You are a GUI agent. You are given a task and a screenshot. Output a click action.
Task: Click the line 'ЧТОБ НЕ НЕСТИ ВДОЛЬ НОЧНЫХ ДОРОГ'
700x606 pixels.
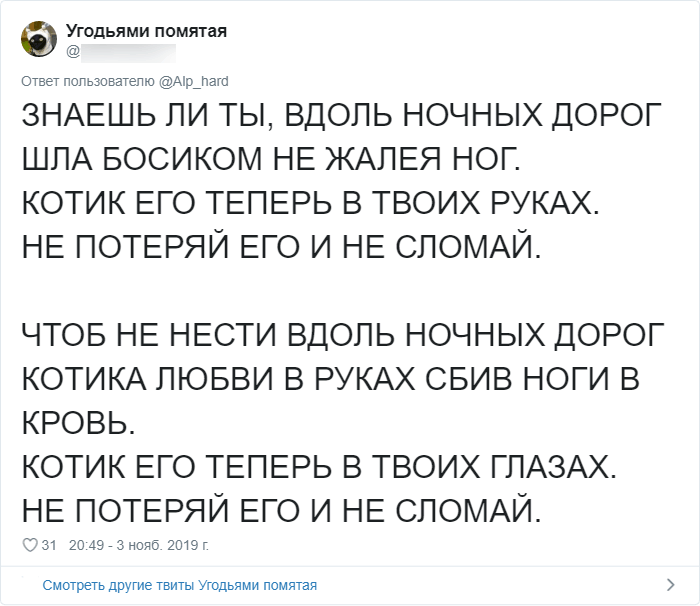pos(343,334)
